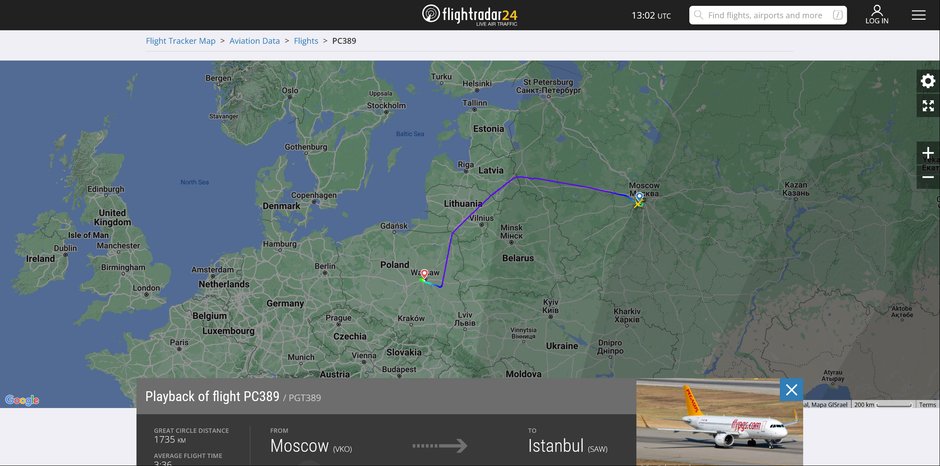Screen dimensions: 940x466
Task: Open the Flight Tracker Map breadcrumb link
Action: tap(180, 41)
